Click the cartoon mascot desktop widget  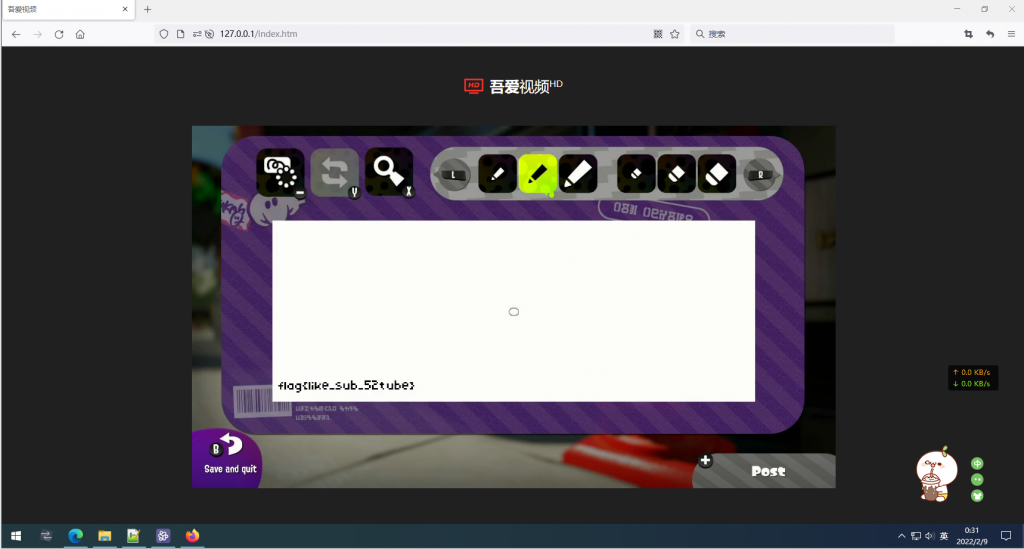[x=937, y=475]
